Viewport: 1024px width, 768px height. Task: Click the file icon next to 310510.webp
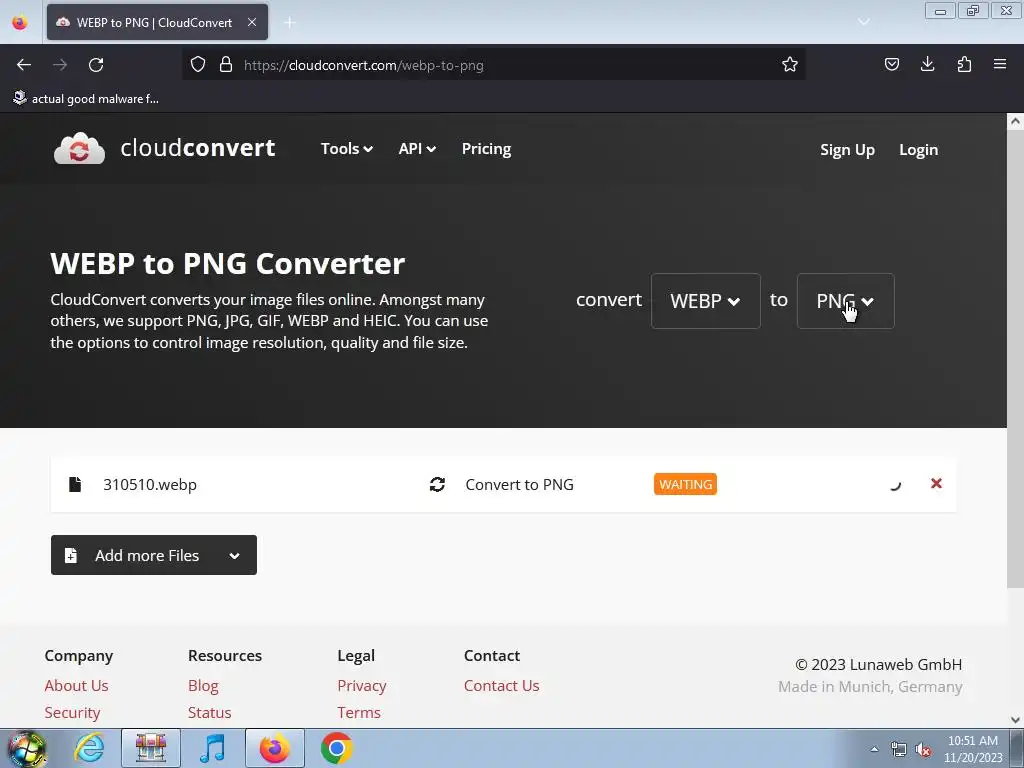[x=75, y=485]
